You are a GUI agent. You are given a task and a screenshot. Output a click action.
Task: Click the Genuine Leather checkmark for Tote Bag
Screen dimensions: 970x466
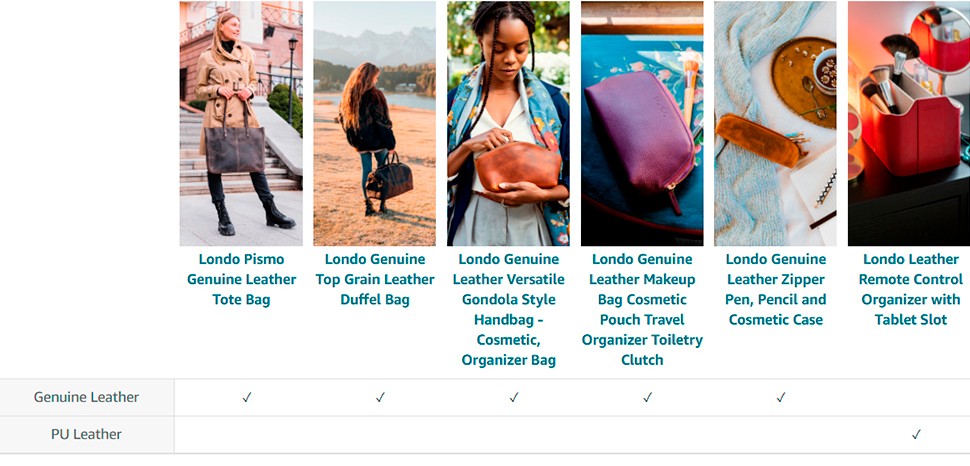[247, 397]
